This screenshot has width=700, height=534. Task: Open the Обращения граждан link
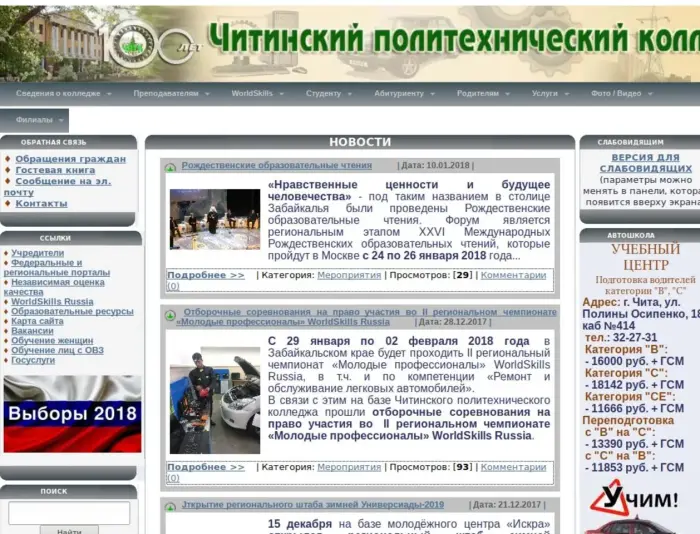tap(70, 159)
